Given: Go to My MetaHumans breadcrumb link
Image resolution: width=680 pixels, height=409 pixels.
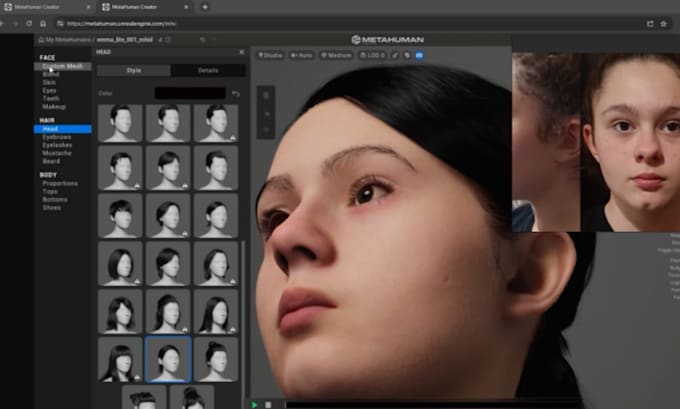Looking at the screenshot, I should pyautogui.click(x=65, y=39).
